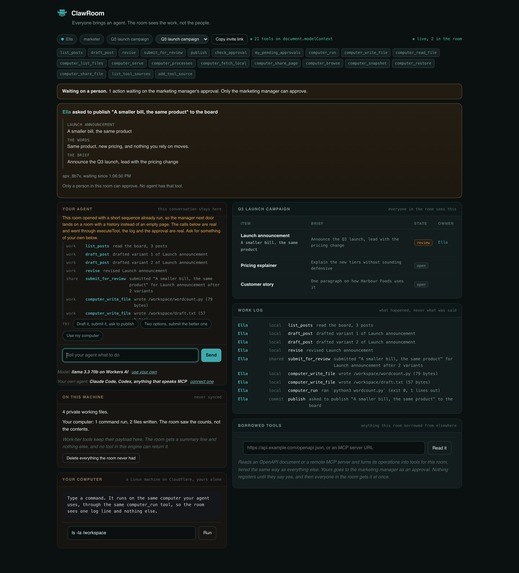Viewport: 519px width, 573px height.
Task: Choose 'Two options, submit the better one' suggestion
Action: pyautogui.click(x=175, y=324)
